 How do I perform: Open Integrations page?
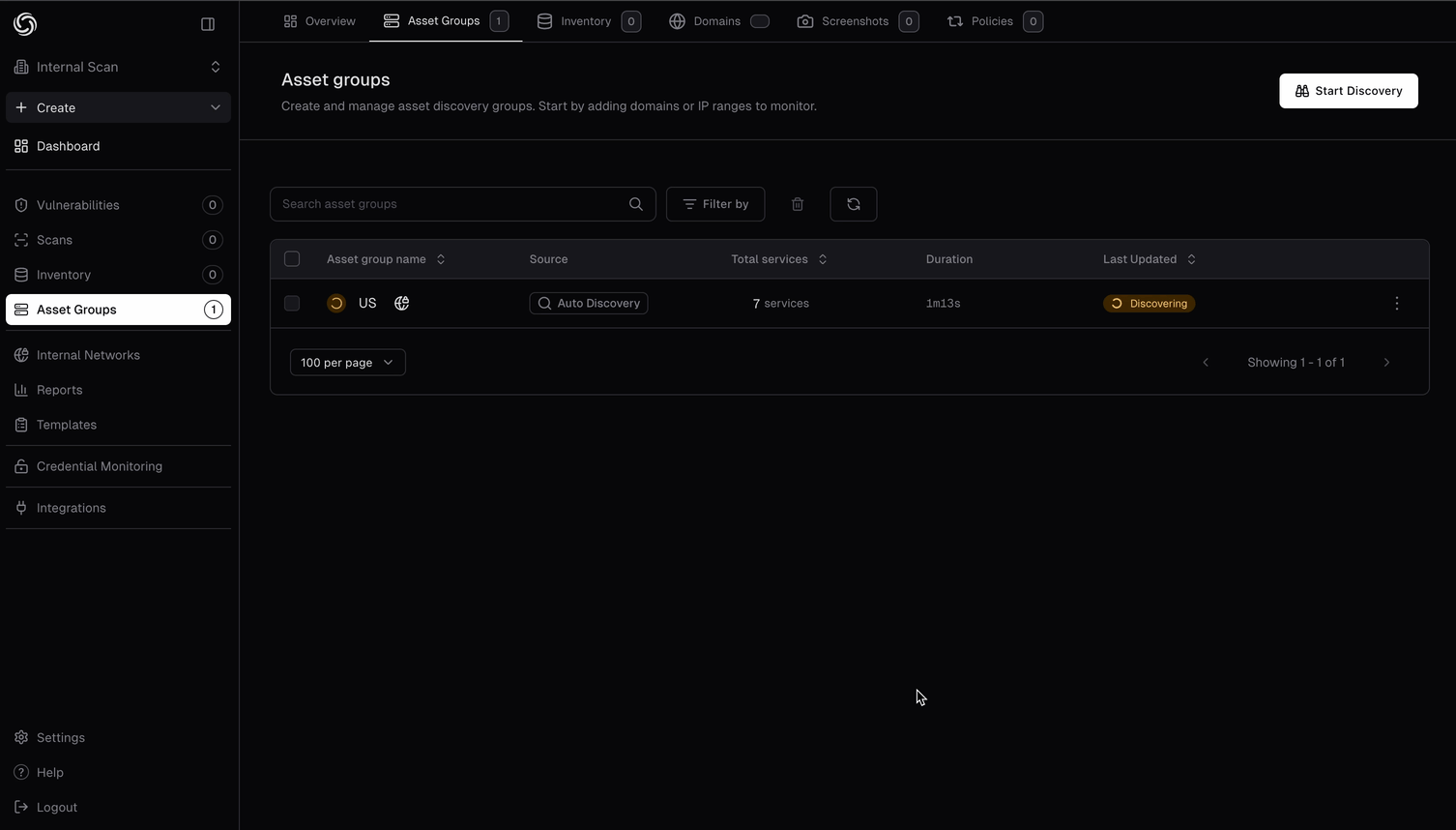pos(118,508)
